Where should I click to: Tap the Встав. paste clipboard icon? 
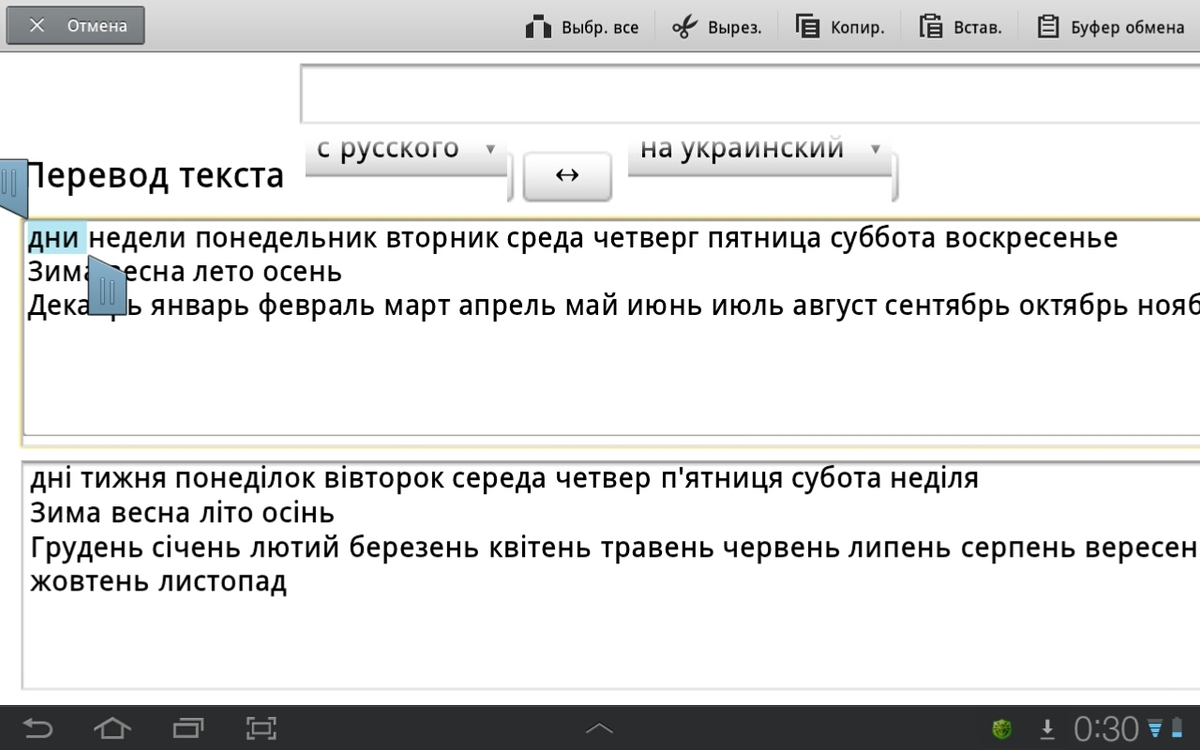point(931,27)
